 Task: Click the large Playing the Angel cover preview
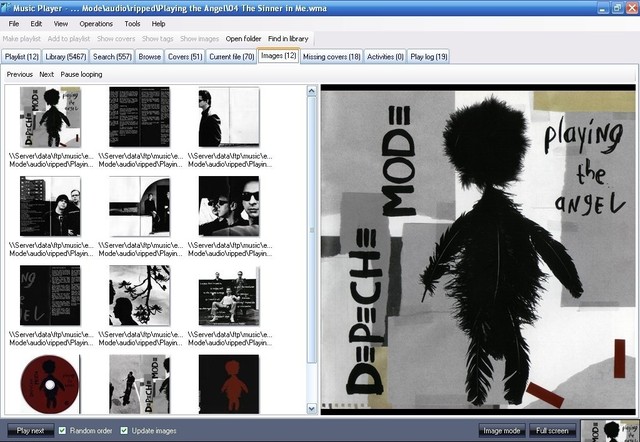pos(478,249)
